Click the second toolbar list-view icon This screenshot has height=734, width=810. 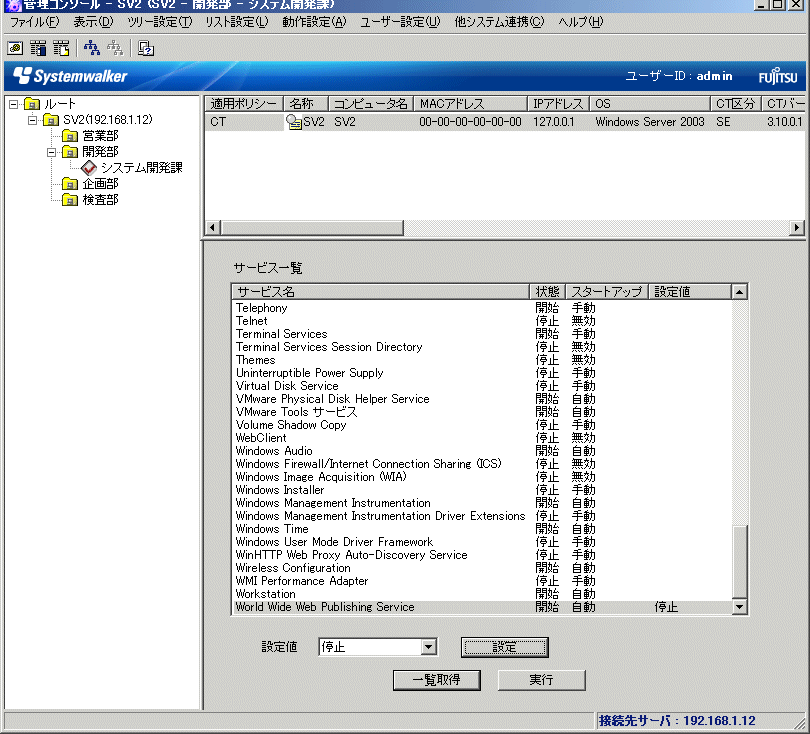click(x=38, y=47)
